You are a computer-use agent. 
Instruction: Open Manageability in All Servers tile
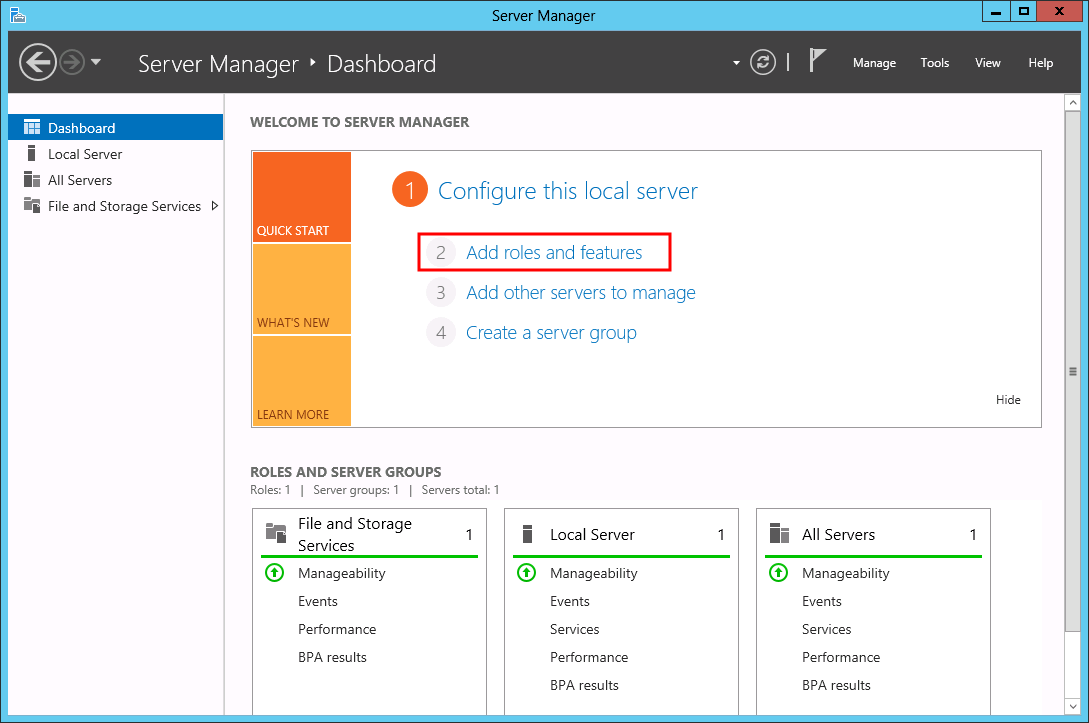click(x=846, y=573)
